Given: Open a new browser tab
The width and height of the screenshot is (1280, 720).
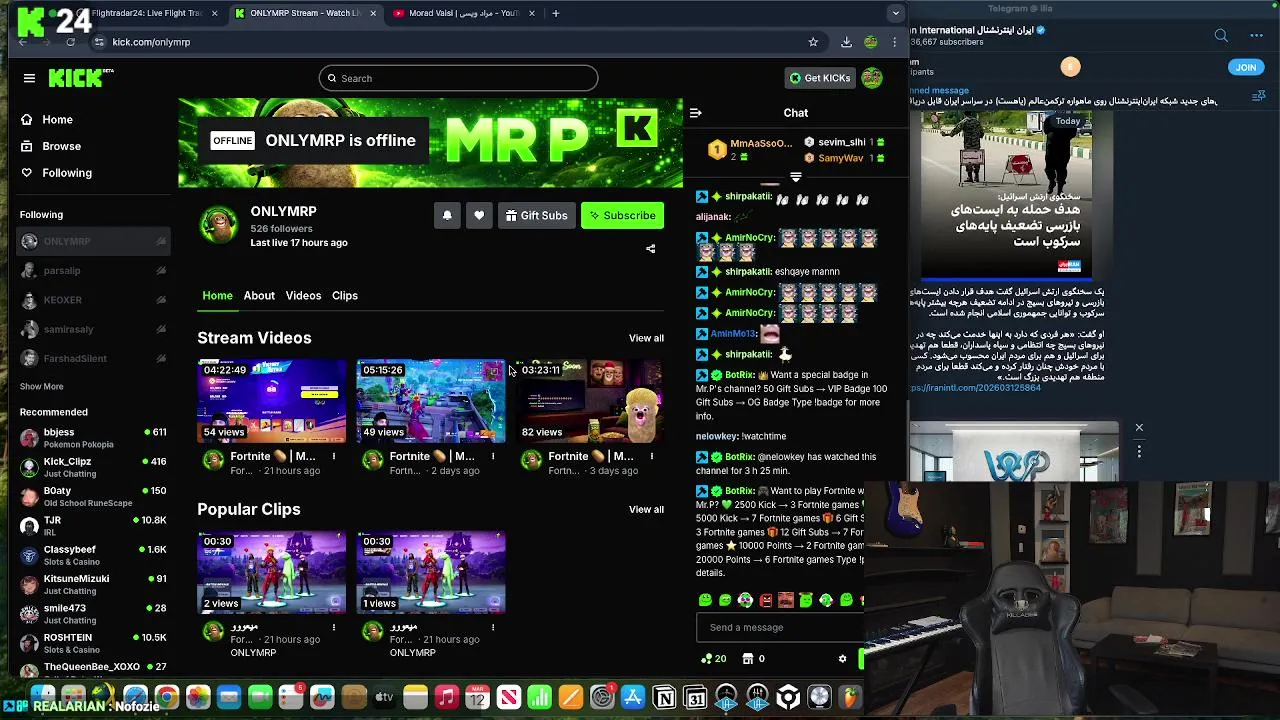Looking at the screenshot, I should [x=556, y=13].
